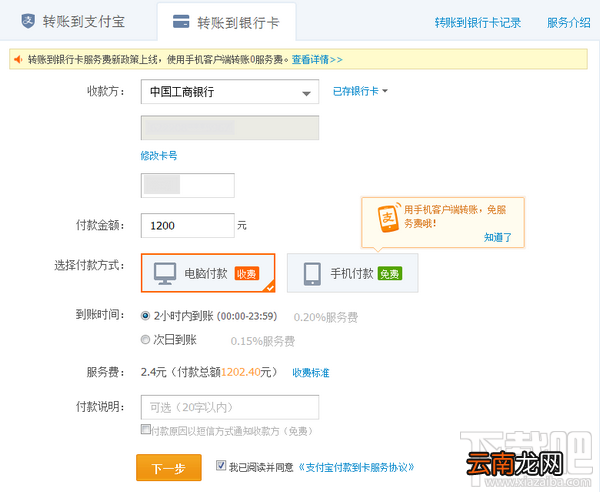Select 手机付款 payment method
600x492 pixels.
352,273
